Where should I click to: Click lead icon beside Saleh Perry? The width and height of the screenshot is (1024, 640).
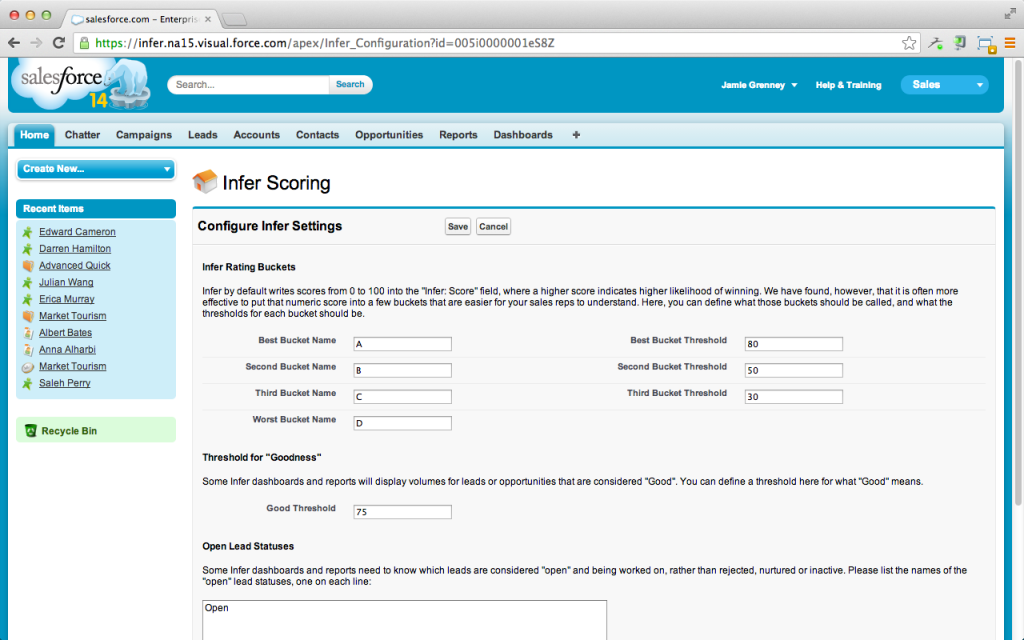click(x=27, y=383)
